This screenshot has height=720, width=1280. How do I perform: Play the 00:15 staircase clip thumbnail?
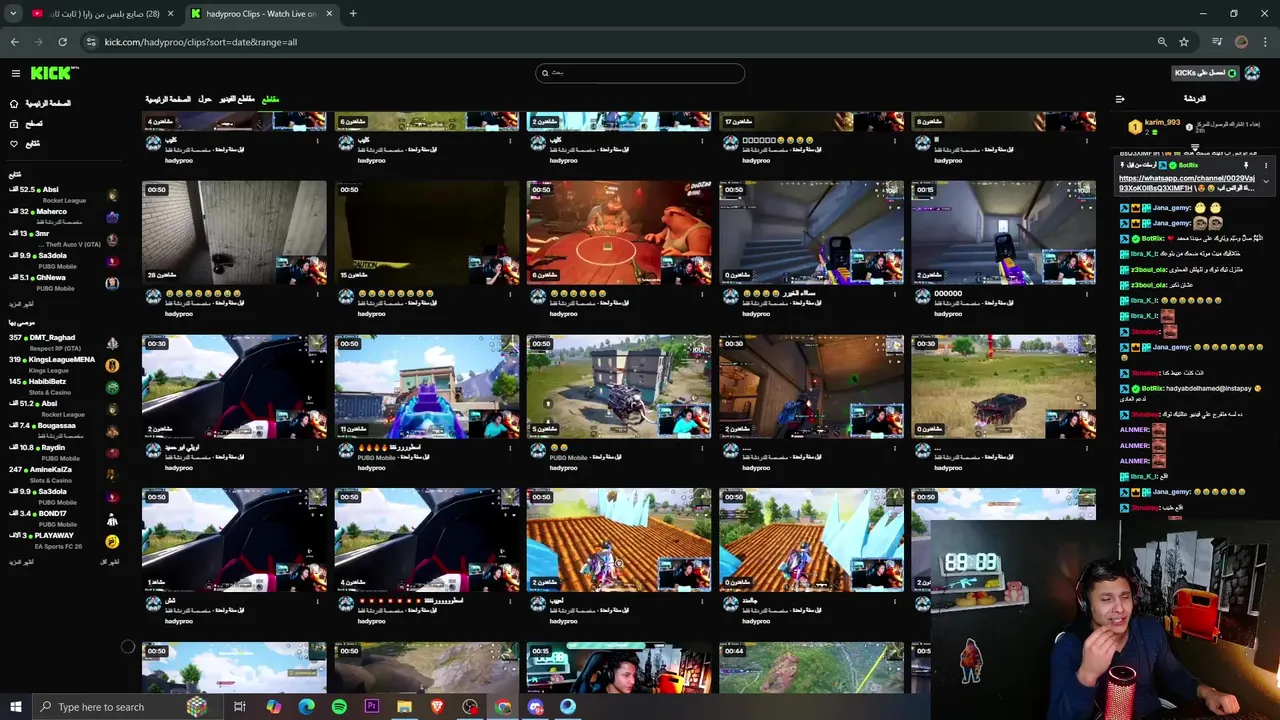1003,232
